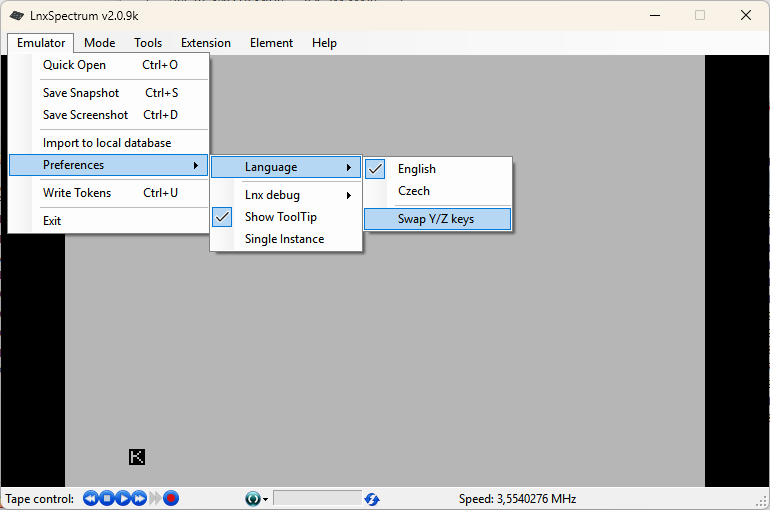Open the Emulator menu

pos(41,43)
